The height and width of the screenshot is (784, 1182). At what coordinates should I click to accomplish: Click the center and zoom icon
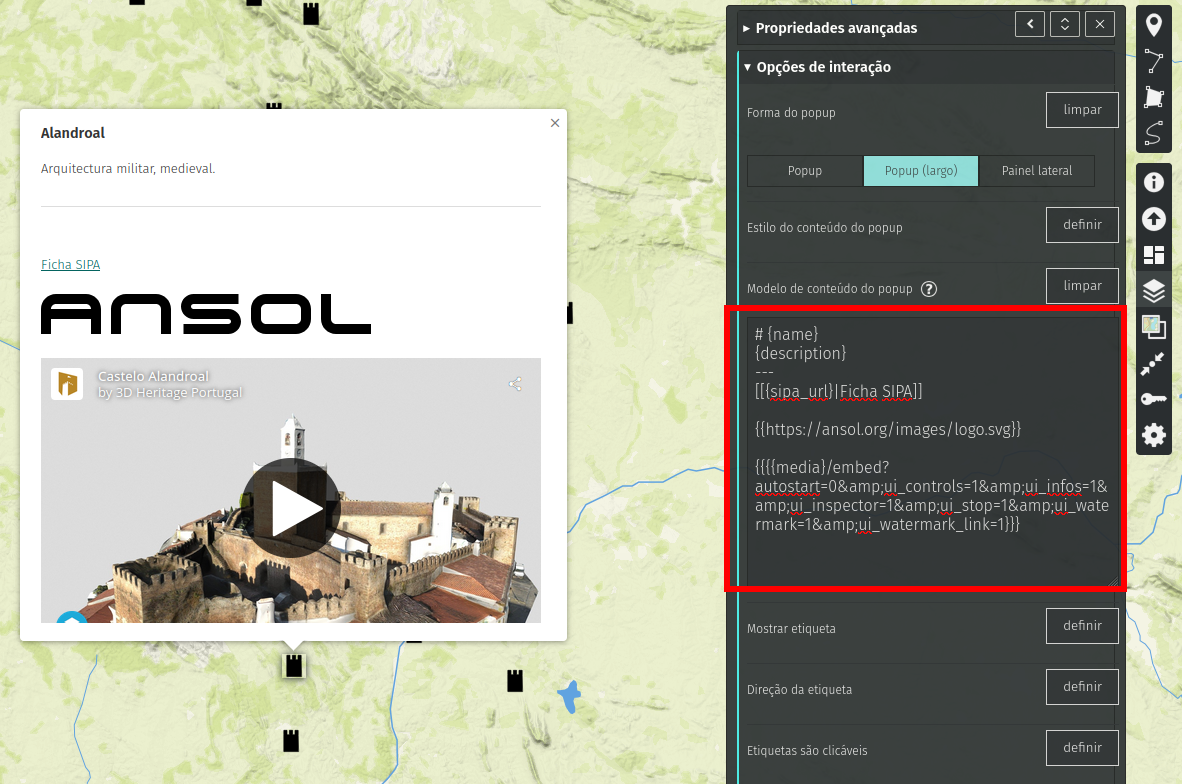[x=1153, y=363]
